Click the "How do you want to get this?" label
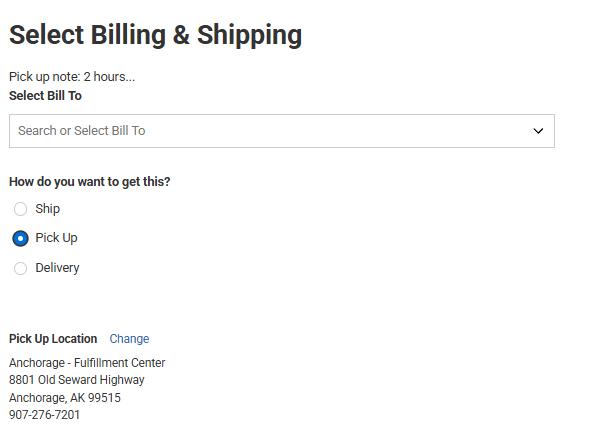The width and height of the screenshot is (601, 439). tap(89, 182)
